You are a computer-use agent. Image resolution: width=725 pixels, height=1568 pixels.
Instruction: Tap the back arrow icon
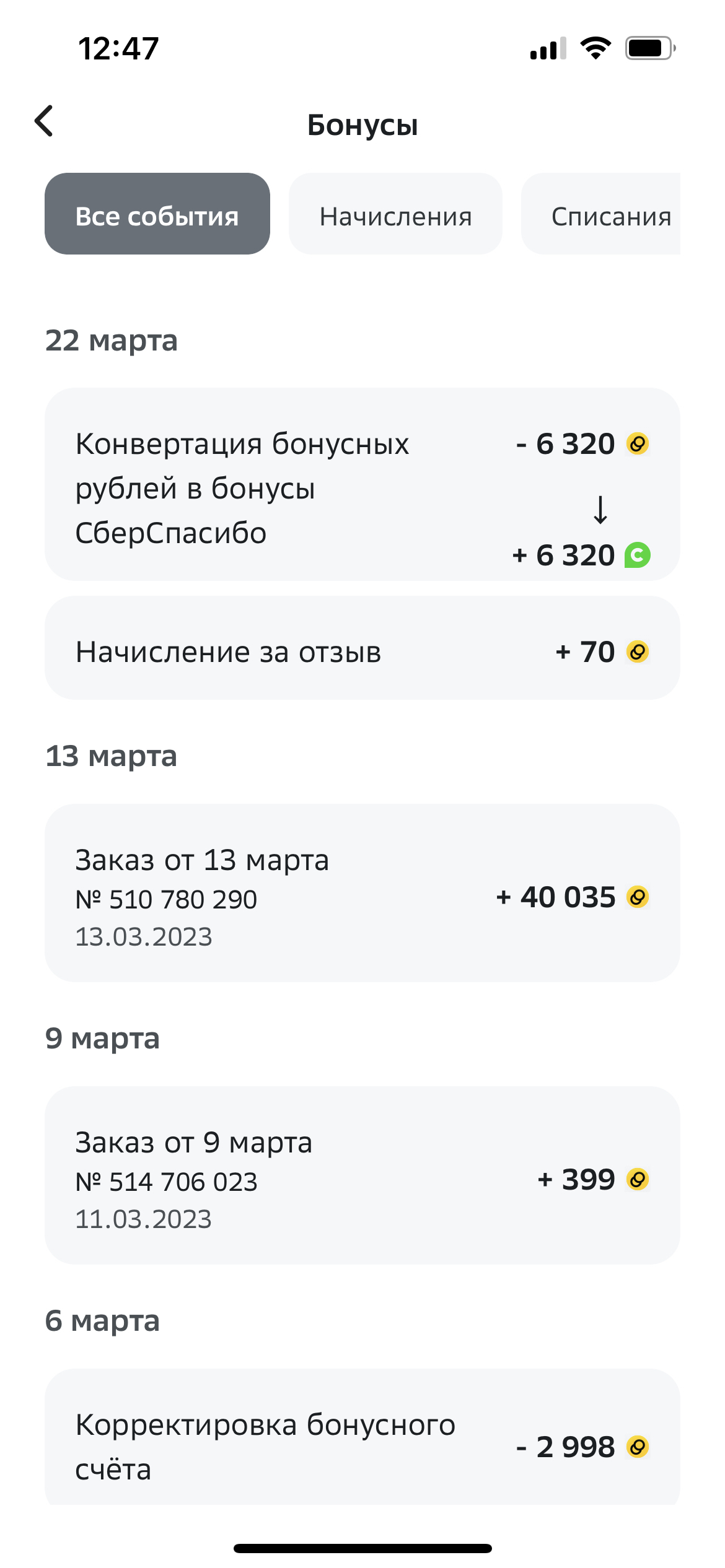[44, 121]
